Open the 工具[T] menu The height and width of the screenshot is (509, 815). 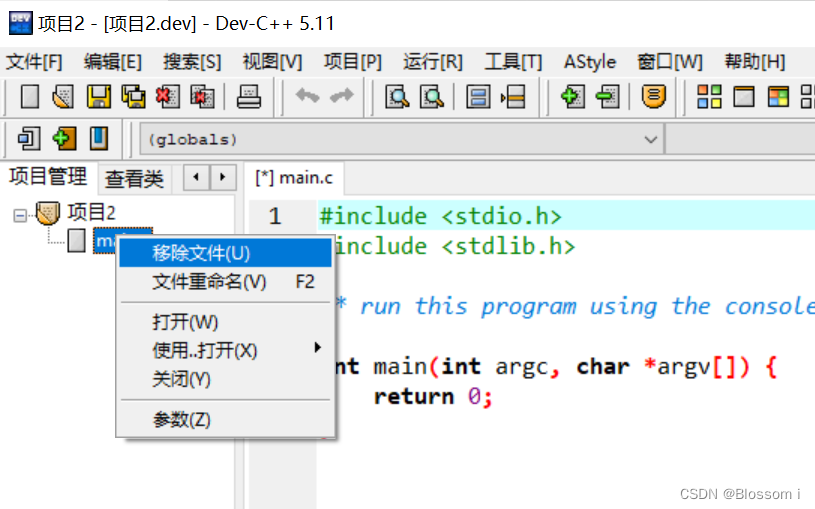coord(514,62)
